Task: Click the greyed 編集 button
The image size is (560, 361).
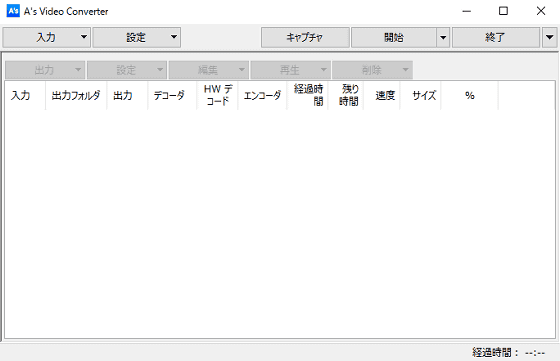Action: [209, 70]
